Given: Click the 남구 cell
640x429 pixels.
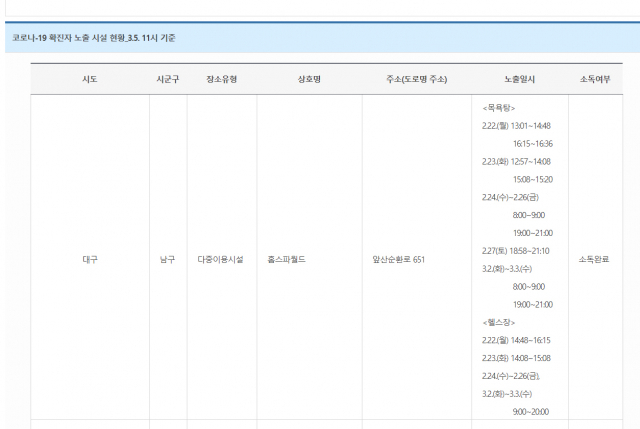Looking at the screenshot, I should (x=168, y=259).
